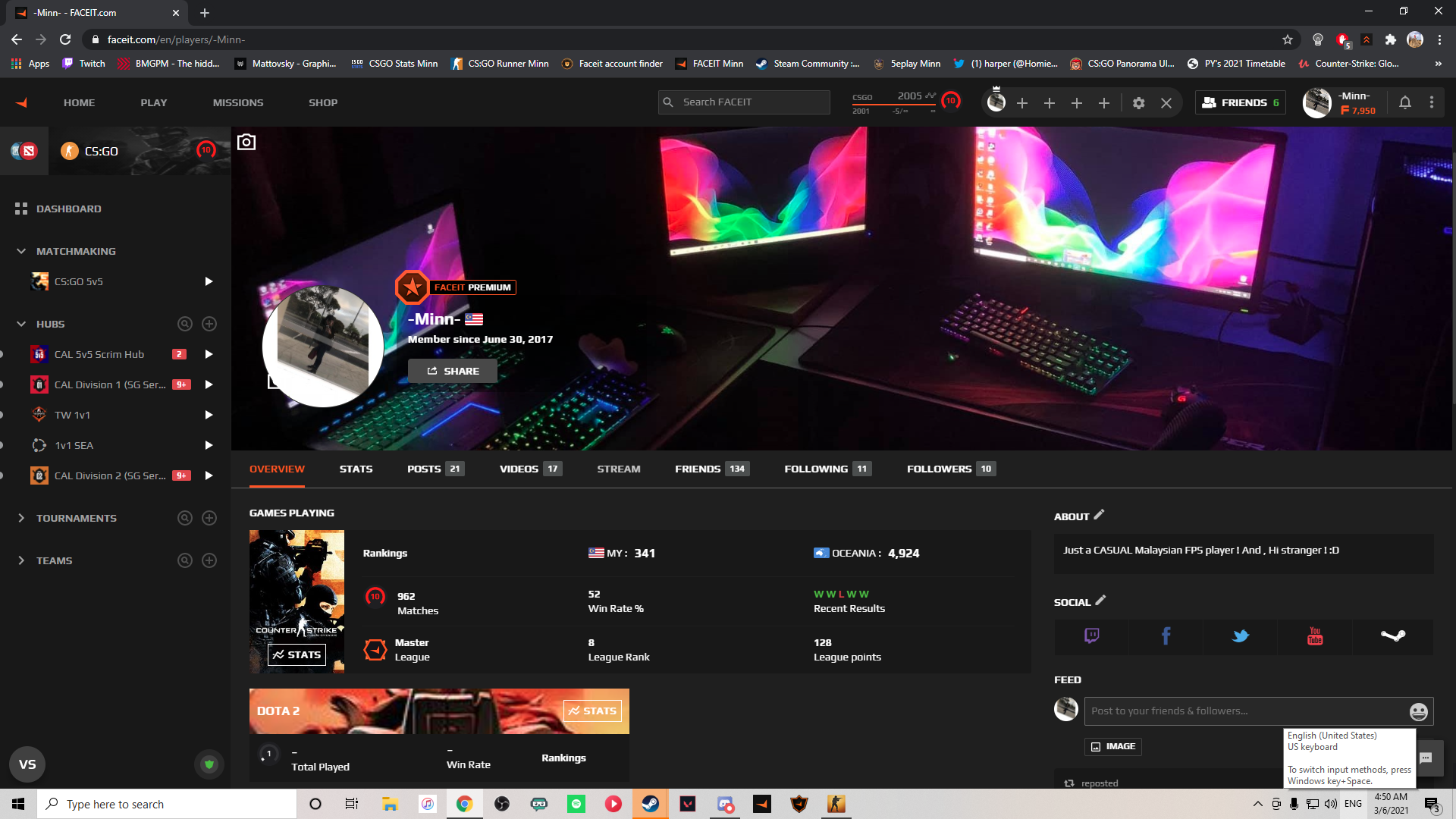Image resolution: width=1456 pixels, height=819 pixels.
Task: Expand the Tournaments section
Action: [21, 518]
